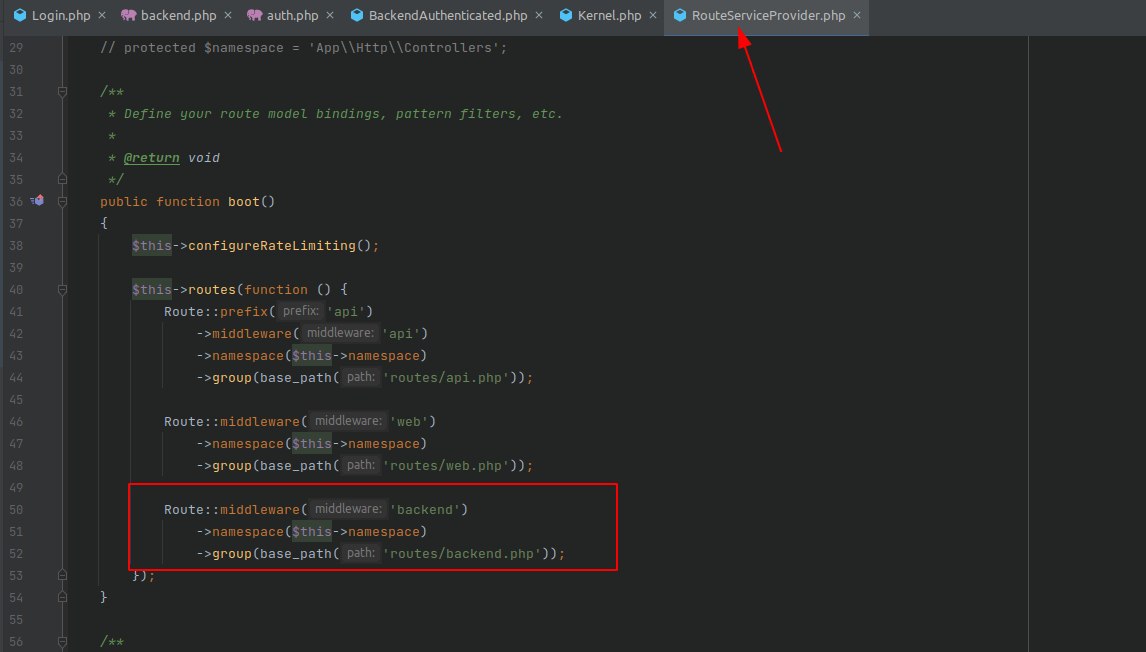The height and width of the screenshot is (652, 1146).
Task: Click the RouteServiceProvider.php class icon
Action: coord(680,15)
